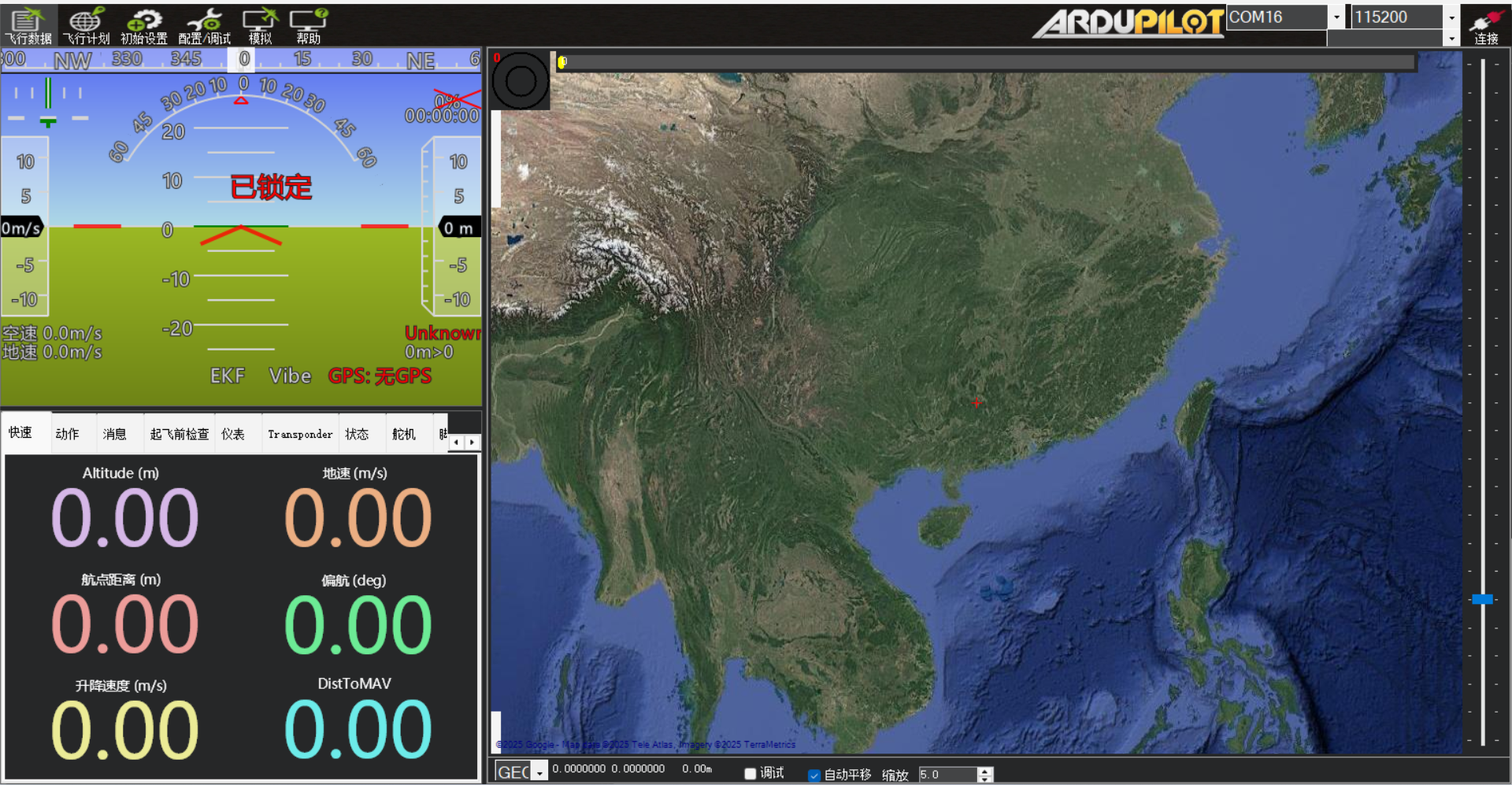Uncheck the 自动平移 (auto pan) checkbox
The width and height of the screenshot is (1512, 785).
[814, 775]
